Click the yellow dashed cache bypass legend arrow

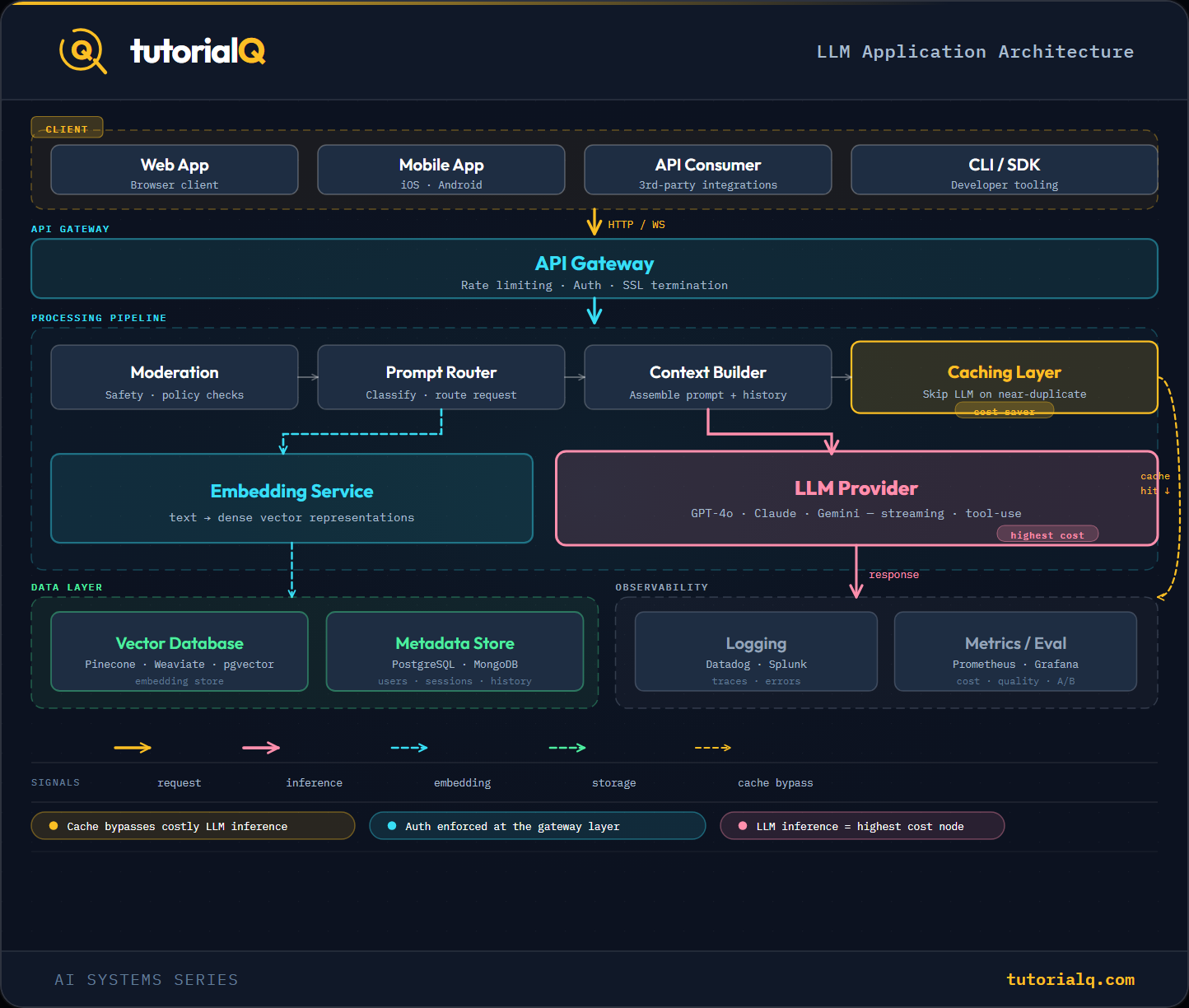coord(713,748)
